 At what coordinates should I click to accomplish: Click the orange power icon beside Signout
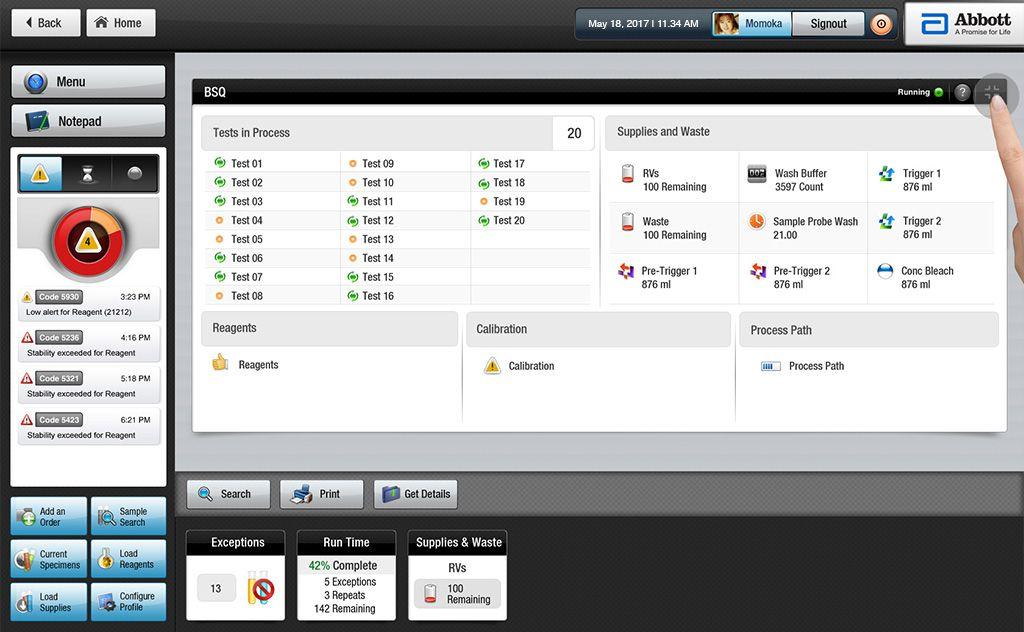click(881, 24)
